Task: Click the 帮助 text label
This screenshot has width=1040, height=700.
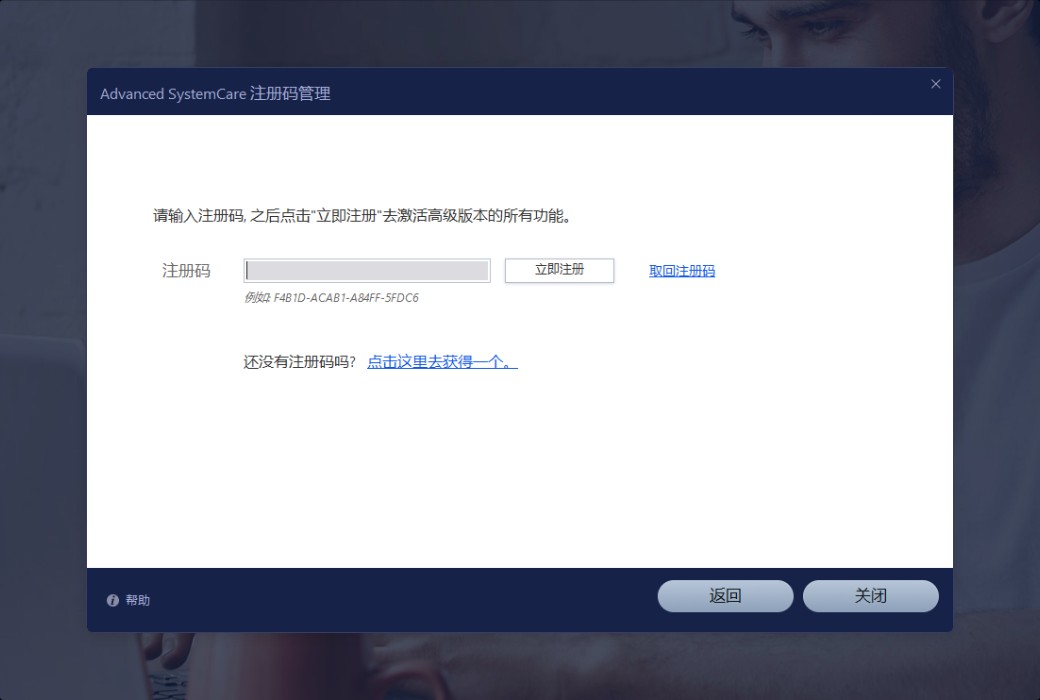Action: click(x=138, y=600)
